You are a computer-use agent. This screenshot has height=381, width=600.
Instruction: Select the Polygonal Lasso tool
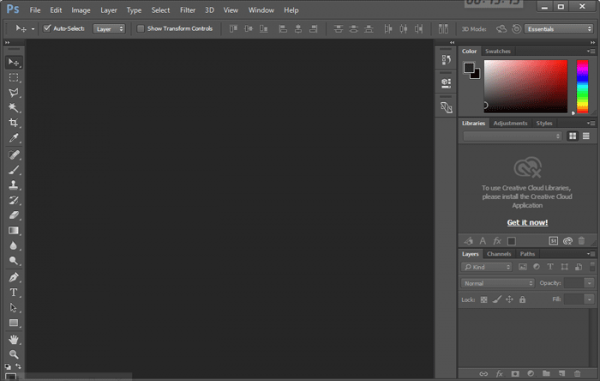14,93
